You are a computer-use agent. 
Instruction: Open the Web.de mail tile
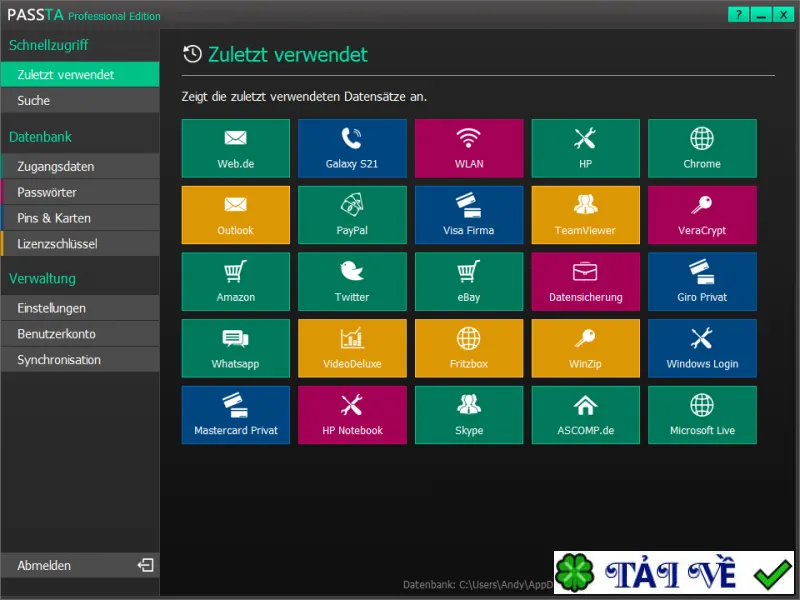(x=236, y=148)
